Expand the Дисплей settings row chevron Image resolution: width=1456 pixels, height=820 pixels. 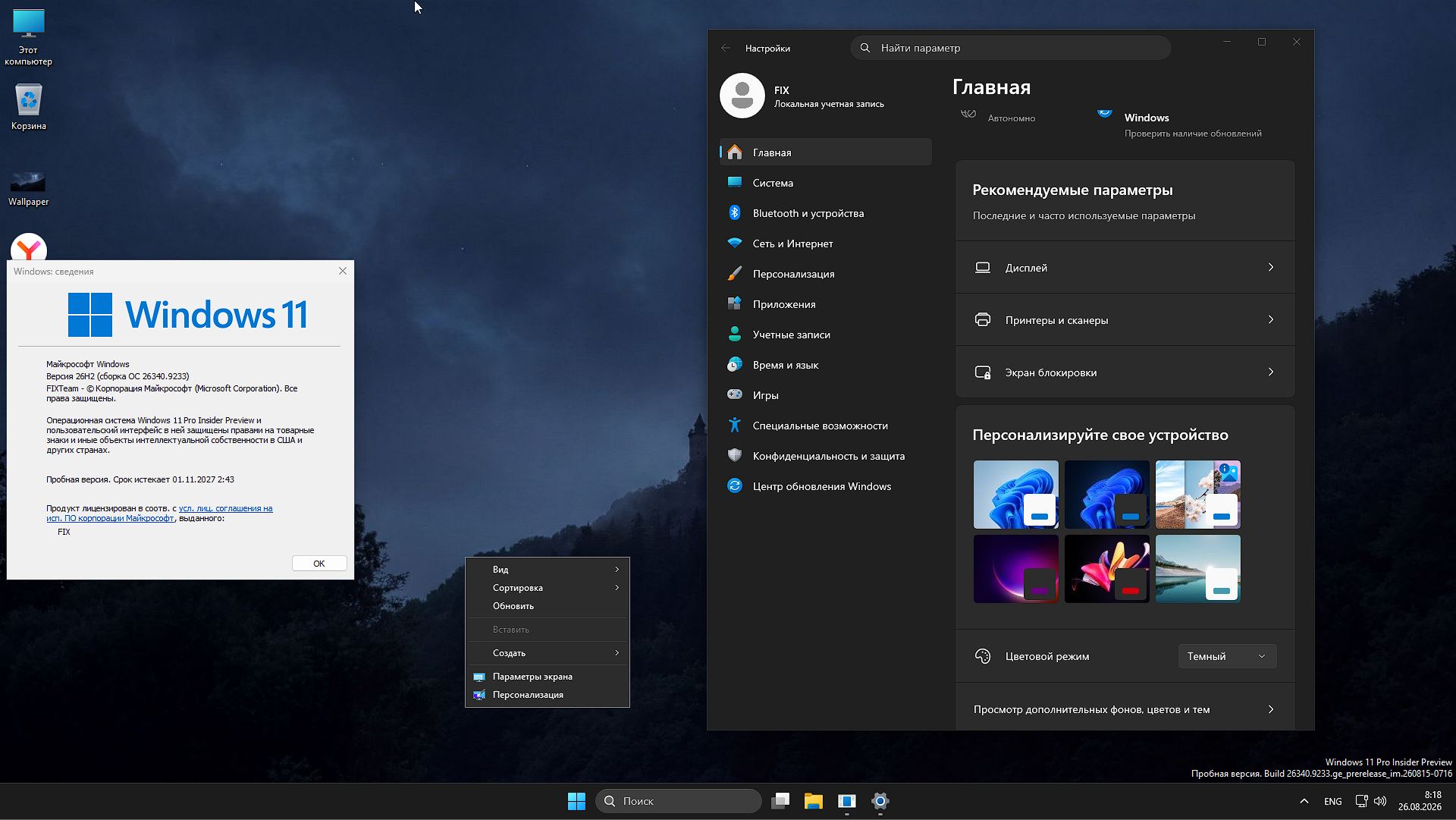1271,267
